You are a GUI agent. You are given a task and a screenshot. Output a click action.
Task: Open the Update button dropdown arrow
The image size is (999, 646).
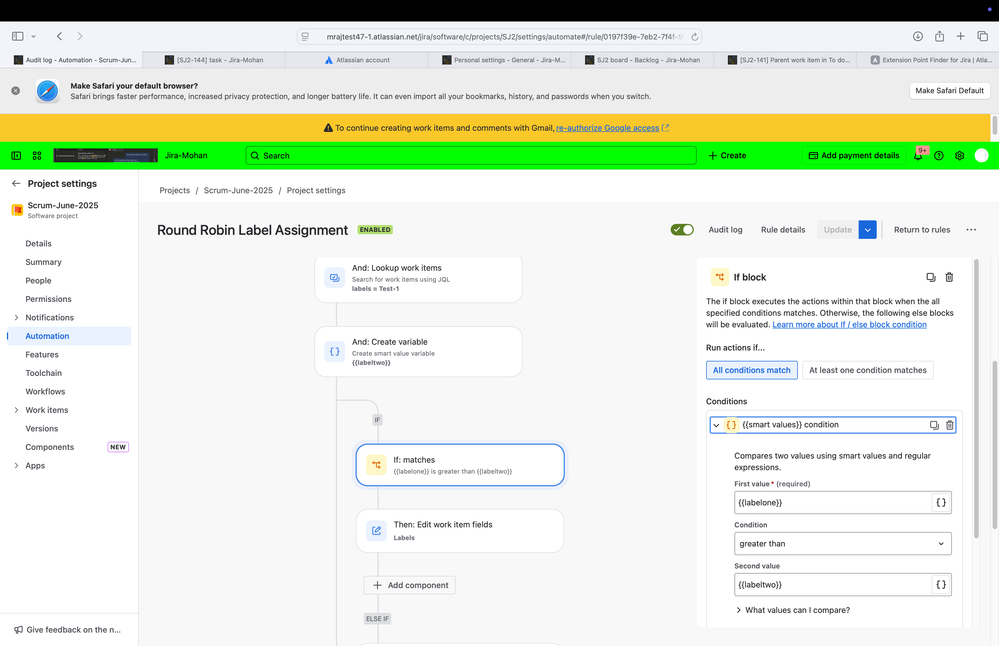(867, 229)
